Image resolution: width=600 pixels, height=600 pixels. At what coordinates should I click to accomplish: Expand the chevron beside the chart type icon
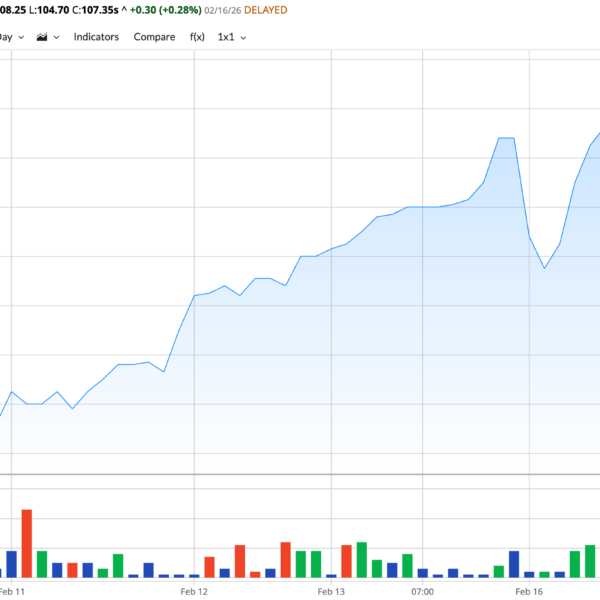tap(57, 37)
